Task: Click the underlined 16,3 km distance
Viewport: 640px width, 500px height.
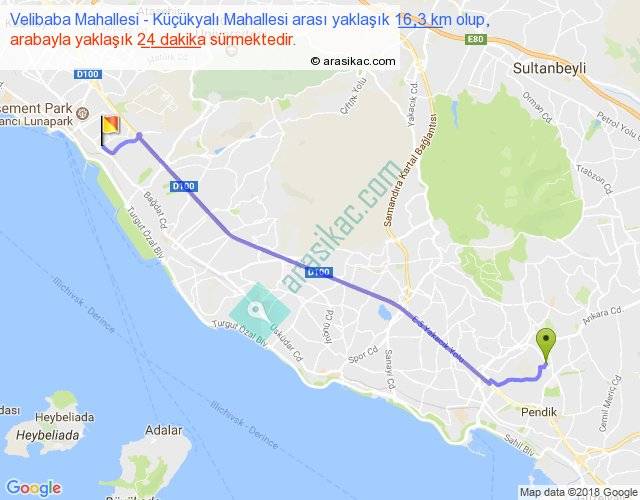Action: pyautogui.click(x=420, y=19)
